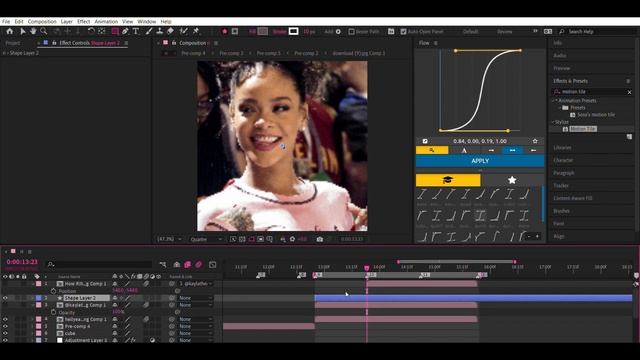
Task: Toggle the Shy layers icon in timeline
Action: coord(177,264)
